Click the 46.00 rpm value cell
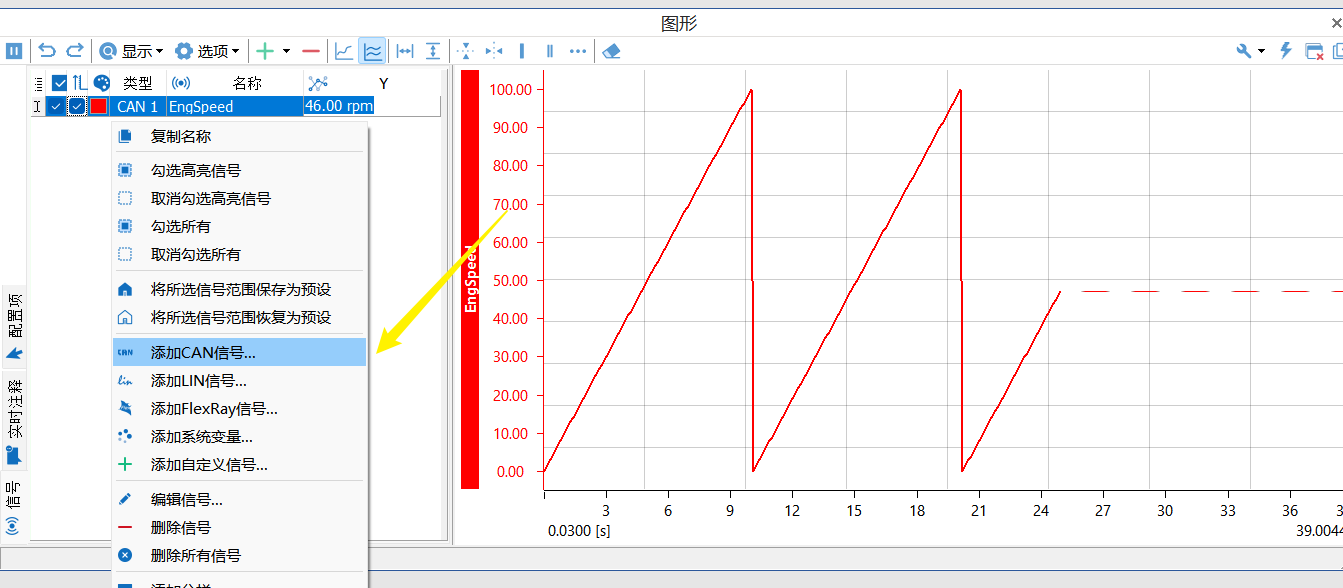Viewport: 1343px width, 588px height. [x=339, y=106]
